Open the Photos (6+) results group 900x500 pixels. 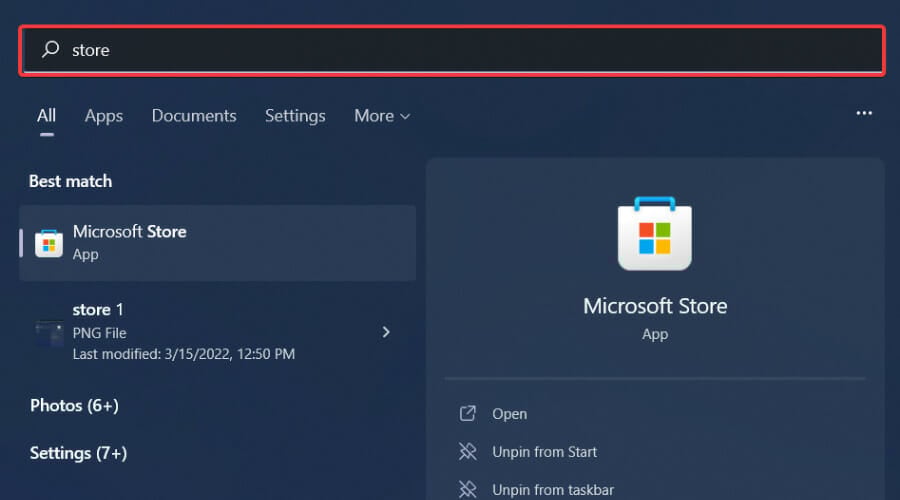(75, 406)
